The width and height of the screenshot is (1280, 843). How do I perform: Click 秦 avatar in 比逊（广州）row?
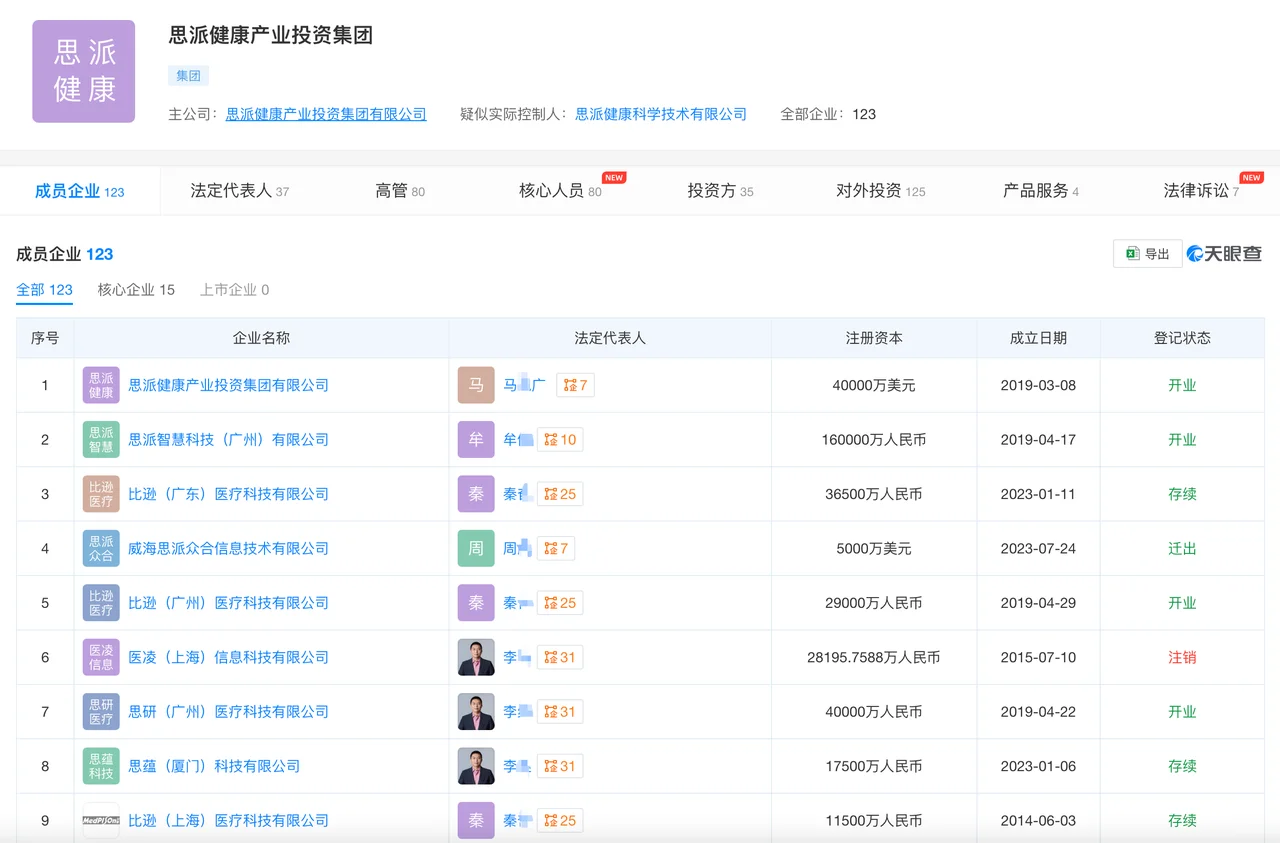pos(476,603)
